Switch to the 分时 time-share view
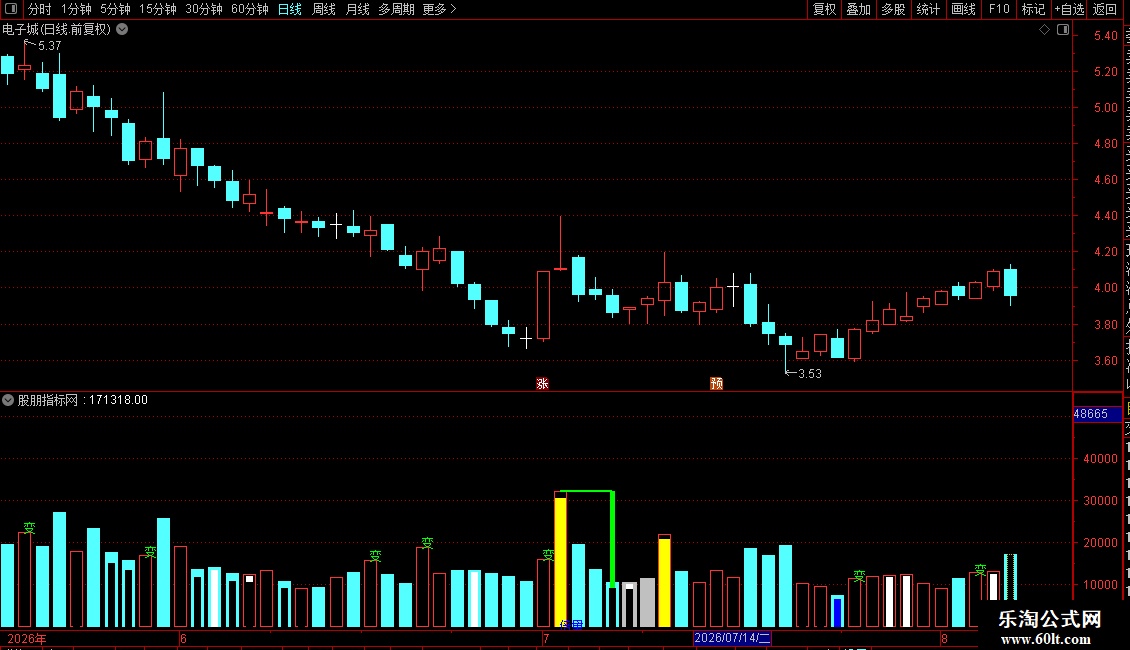Viewport: 1130px width, 650px height. click(40, 9)
